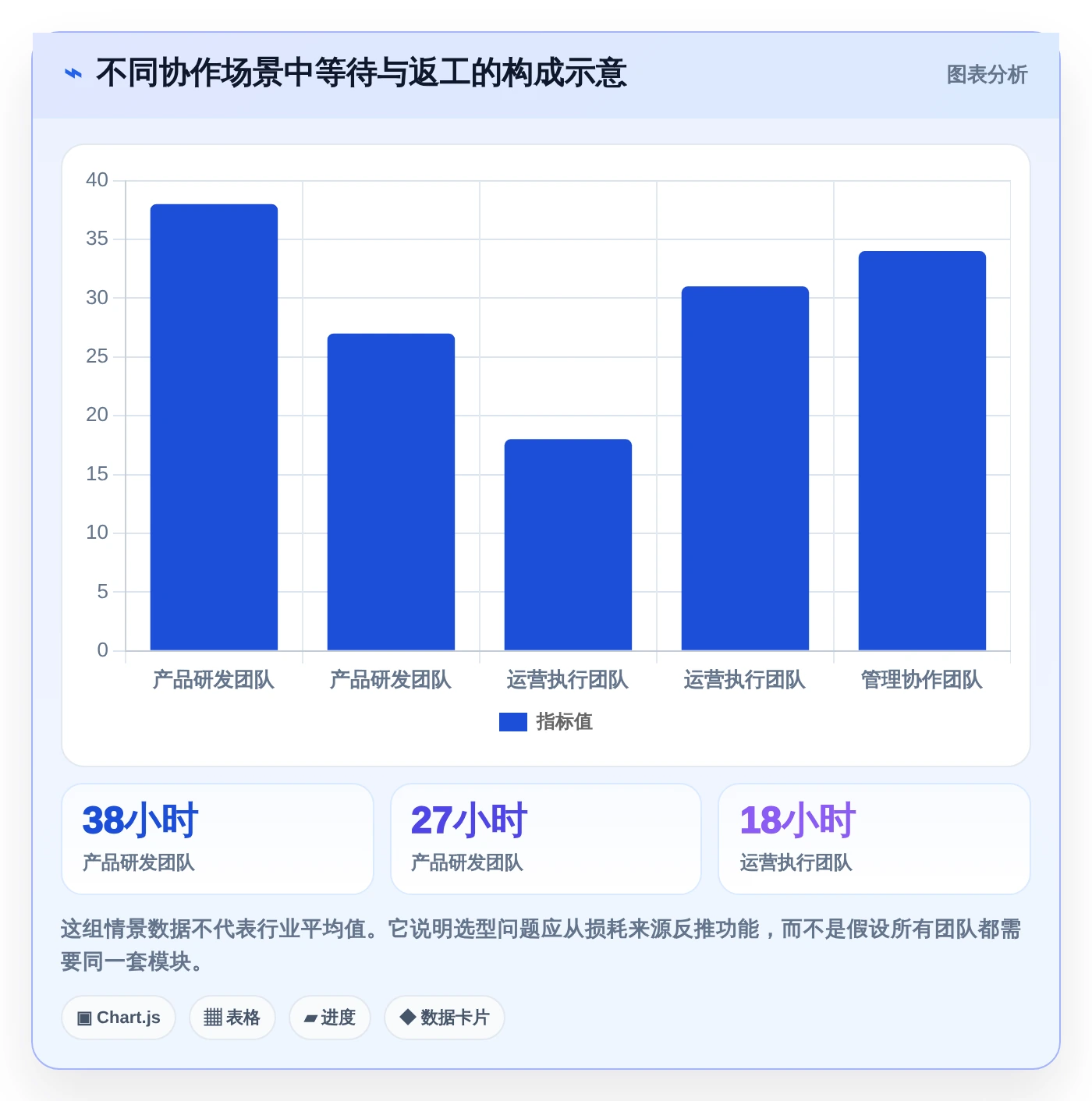
Task: Click the lightning icon beside the title
Action: click(x=73, y=74)
